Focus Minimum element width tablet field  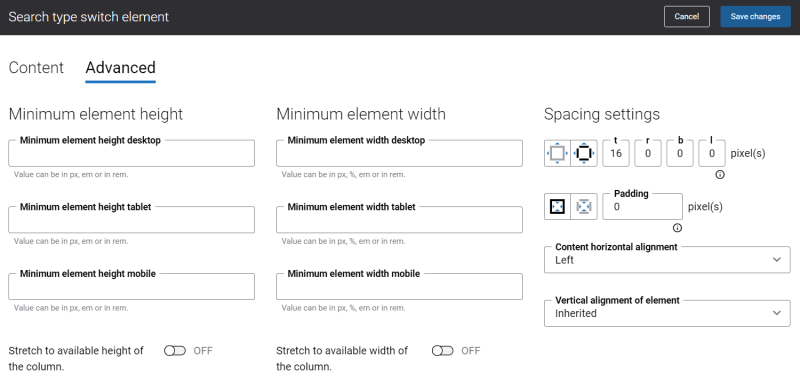399,220
